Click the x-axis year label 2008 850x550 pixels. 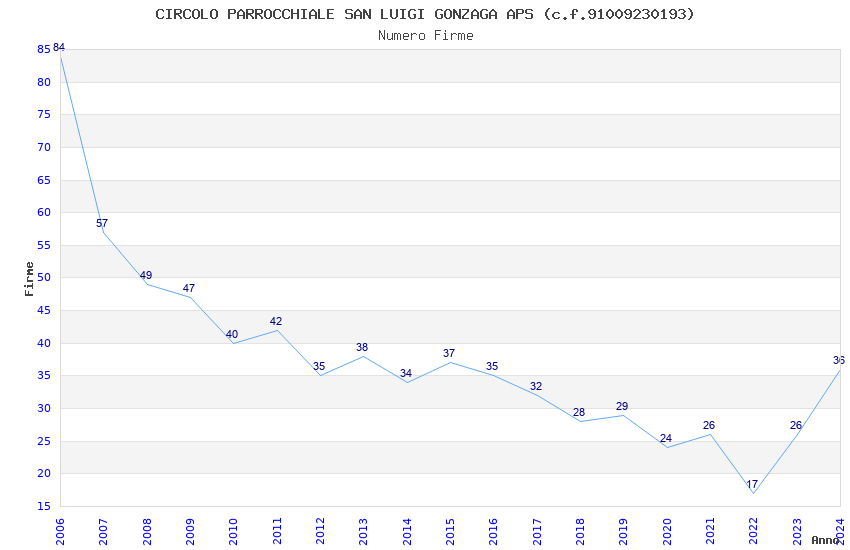[146, 532]
